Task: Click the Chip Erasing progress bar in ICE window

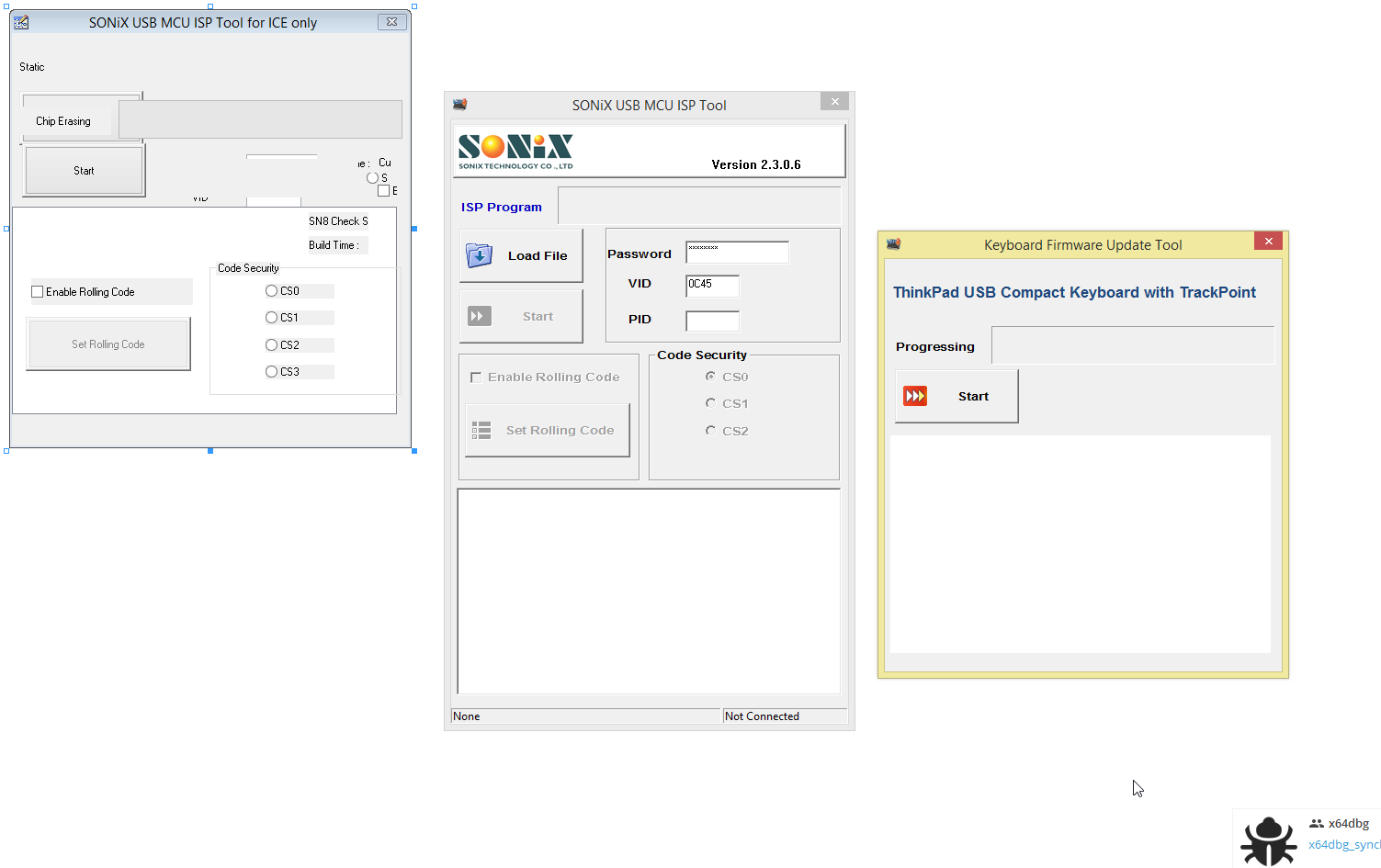Action: [x=260, y=119]
